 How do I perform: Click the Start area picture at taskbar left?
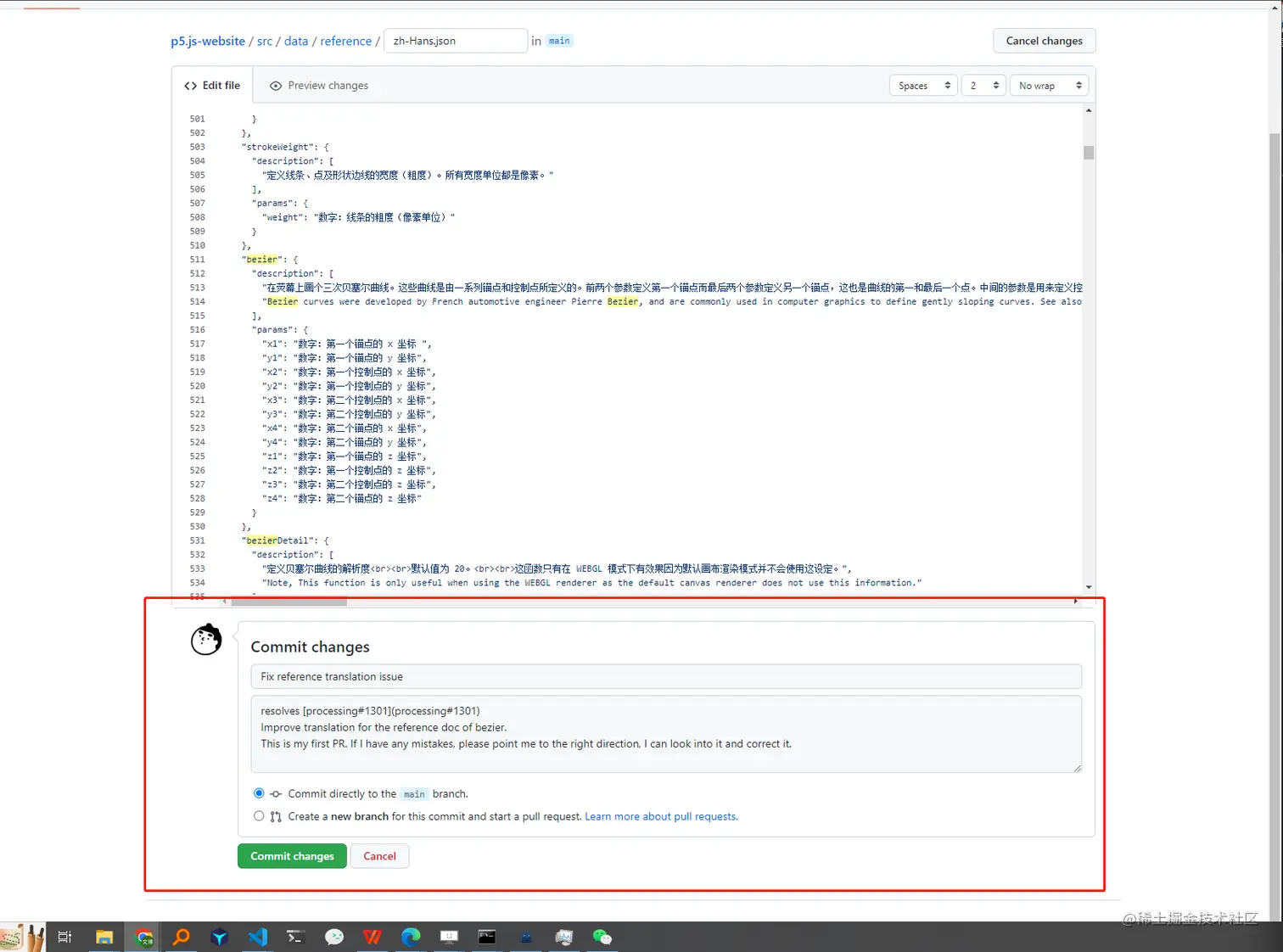click(x=23, y=937)
